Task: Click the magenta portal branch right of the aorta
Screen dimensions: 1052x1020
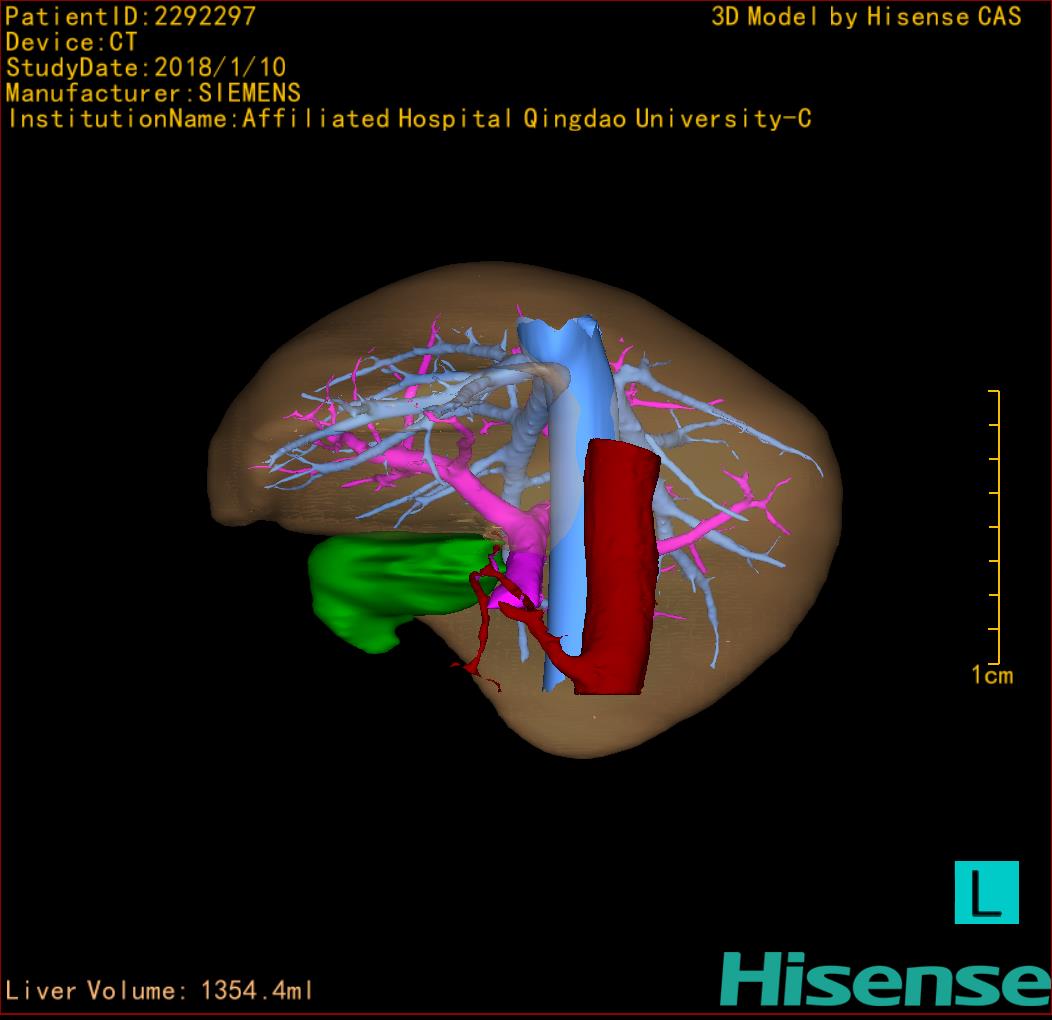Action: tap(700, 528)
